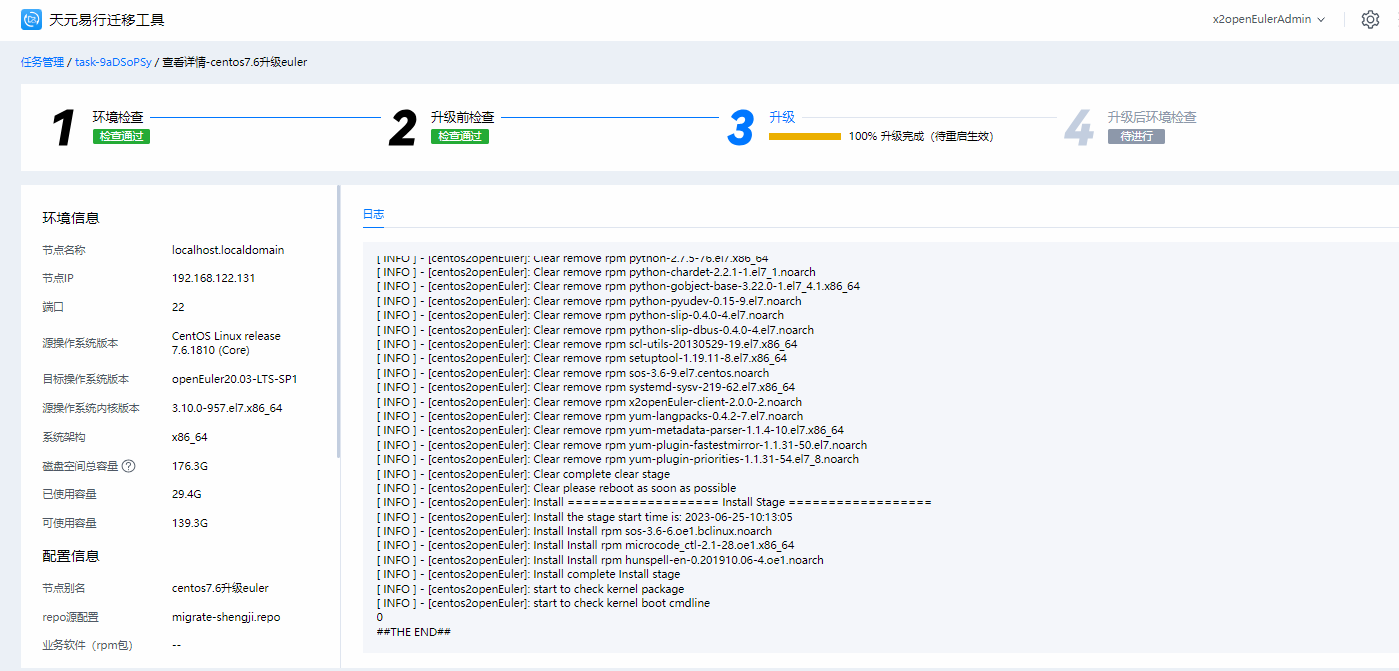Select the 日志 tab
Viewport: 1399px width, 671px height.
pos(373,214)
